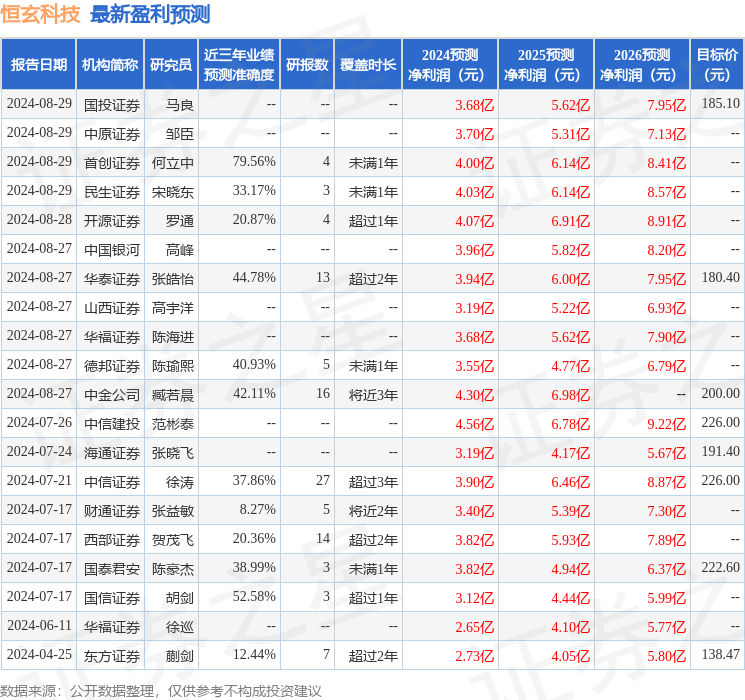Click 中国银河 institution cell

tap(112, 250)
